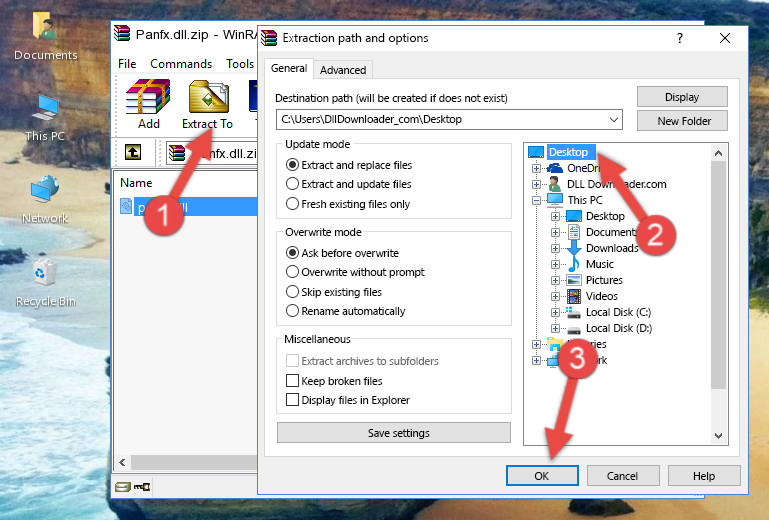Image resolution: width=769 pixels, height=520 pixels.
Task: Click the Cancel button
Action: 622,476
